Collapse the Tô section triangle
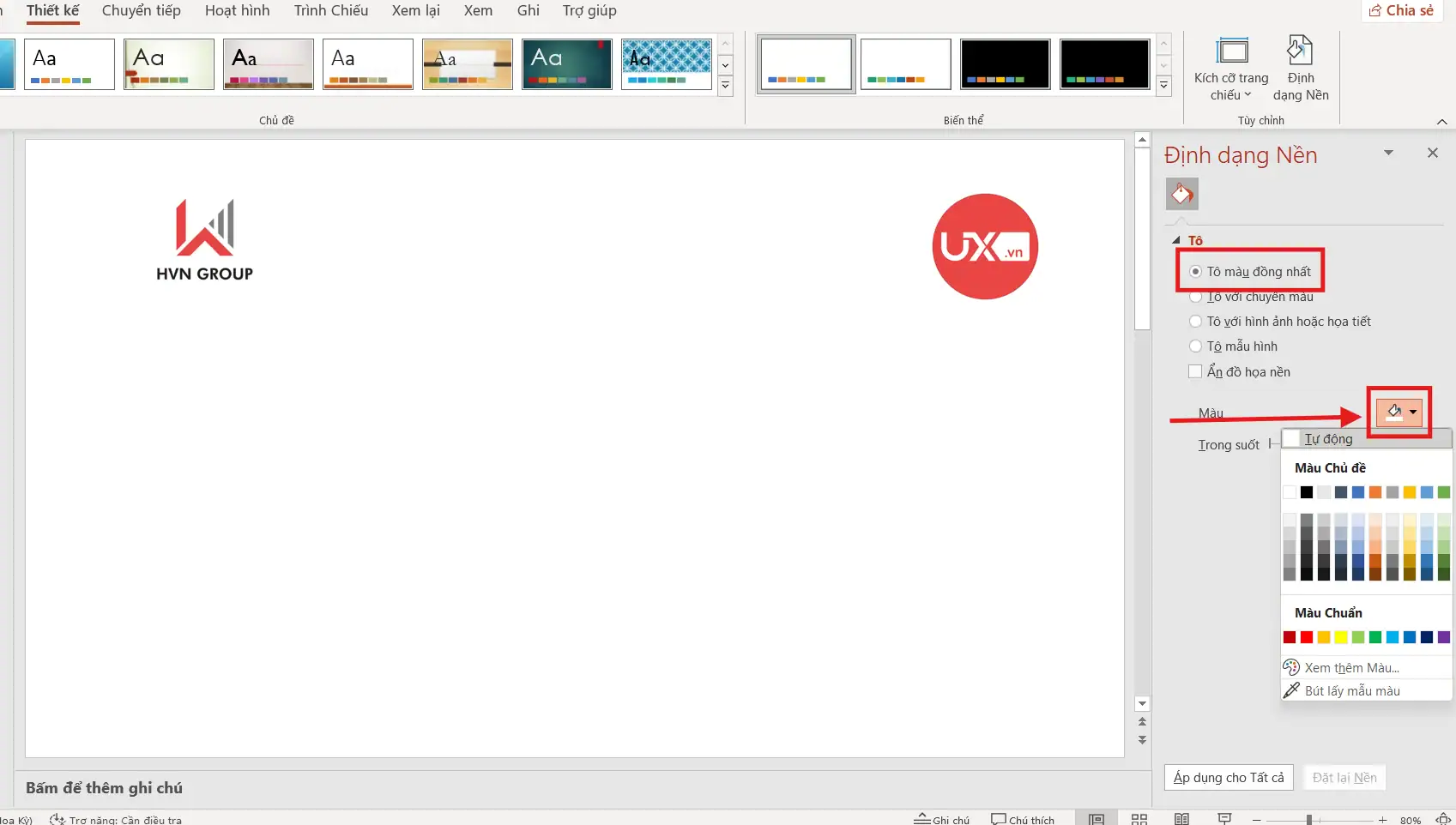The image size is (1456, 825). [1176, 241]
